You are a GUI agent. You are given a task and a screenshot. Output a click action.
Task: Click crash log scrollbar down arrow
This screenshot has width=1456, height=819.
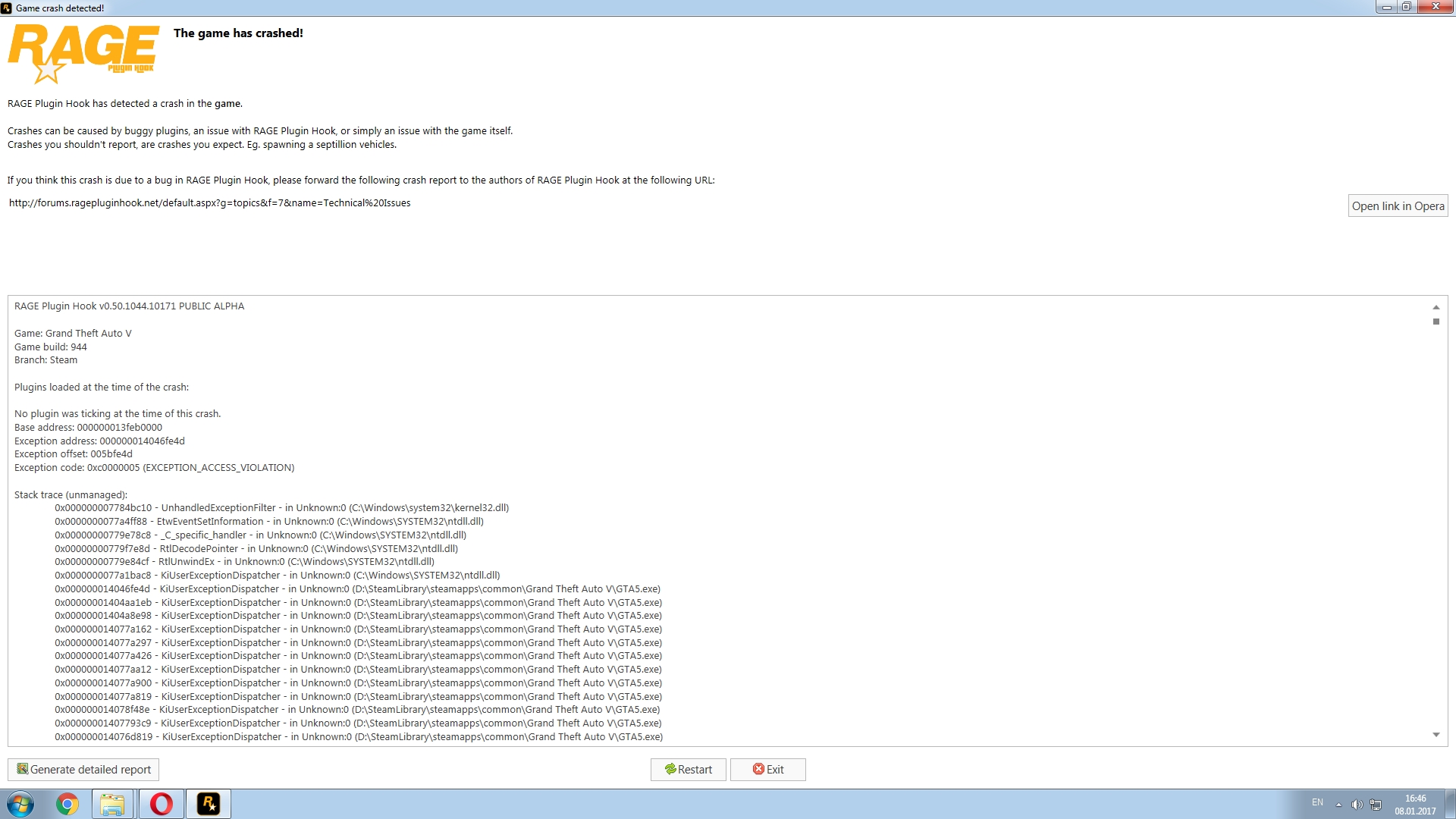1436,735
